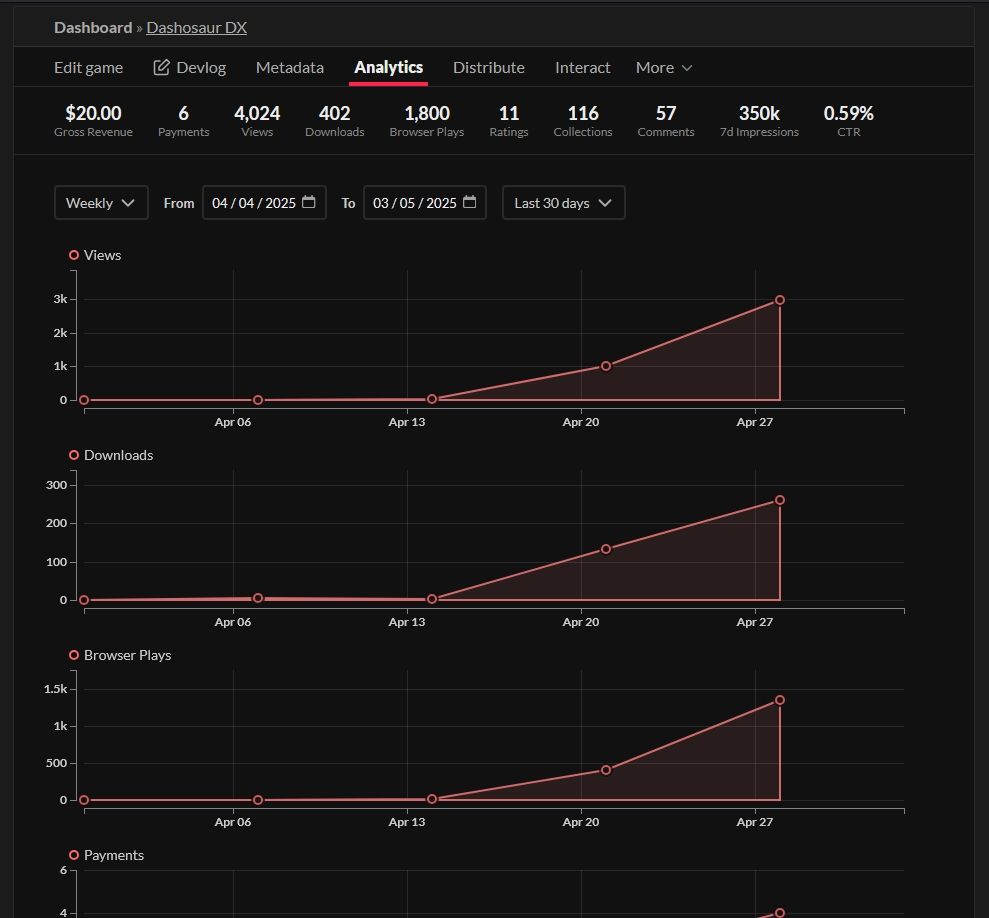Click the 116 Collections stat
989x918 pixels.
click(583, 121)
